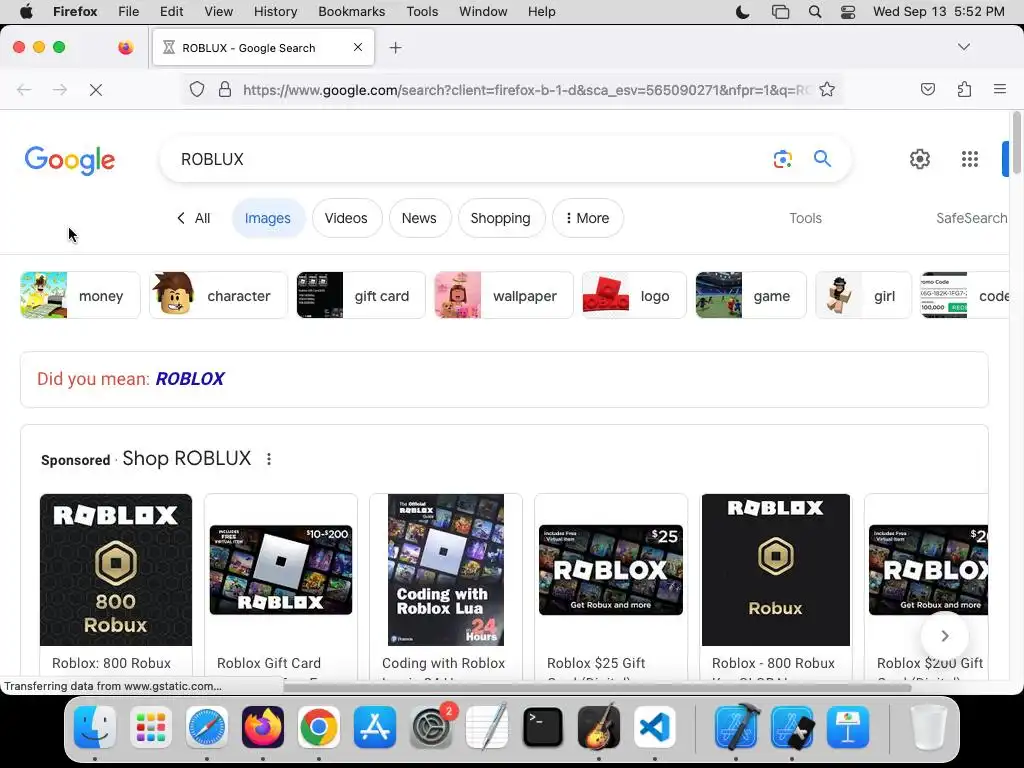Image resolution: width=1024 pixels, height=768 pixels.
Task: Open the Roblox Gift Card product image
Action: pyautogui.click(x=281, y=569)
